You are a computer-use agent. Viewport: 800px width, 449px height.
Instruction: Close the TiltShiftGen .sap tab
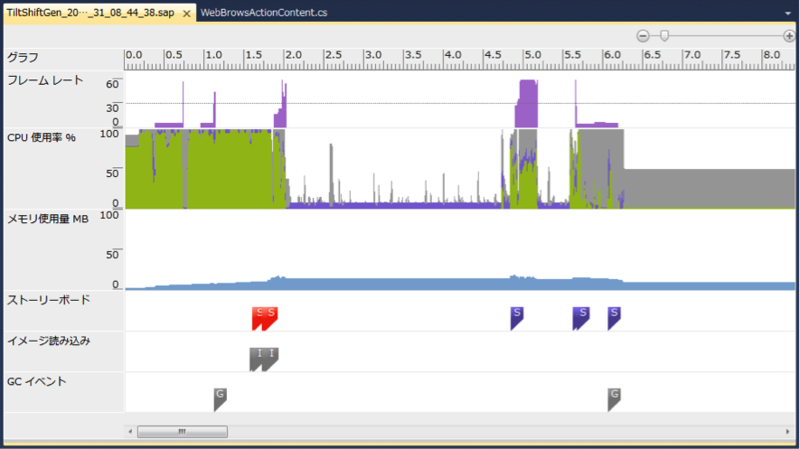point(187,13)
